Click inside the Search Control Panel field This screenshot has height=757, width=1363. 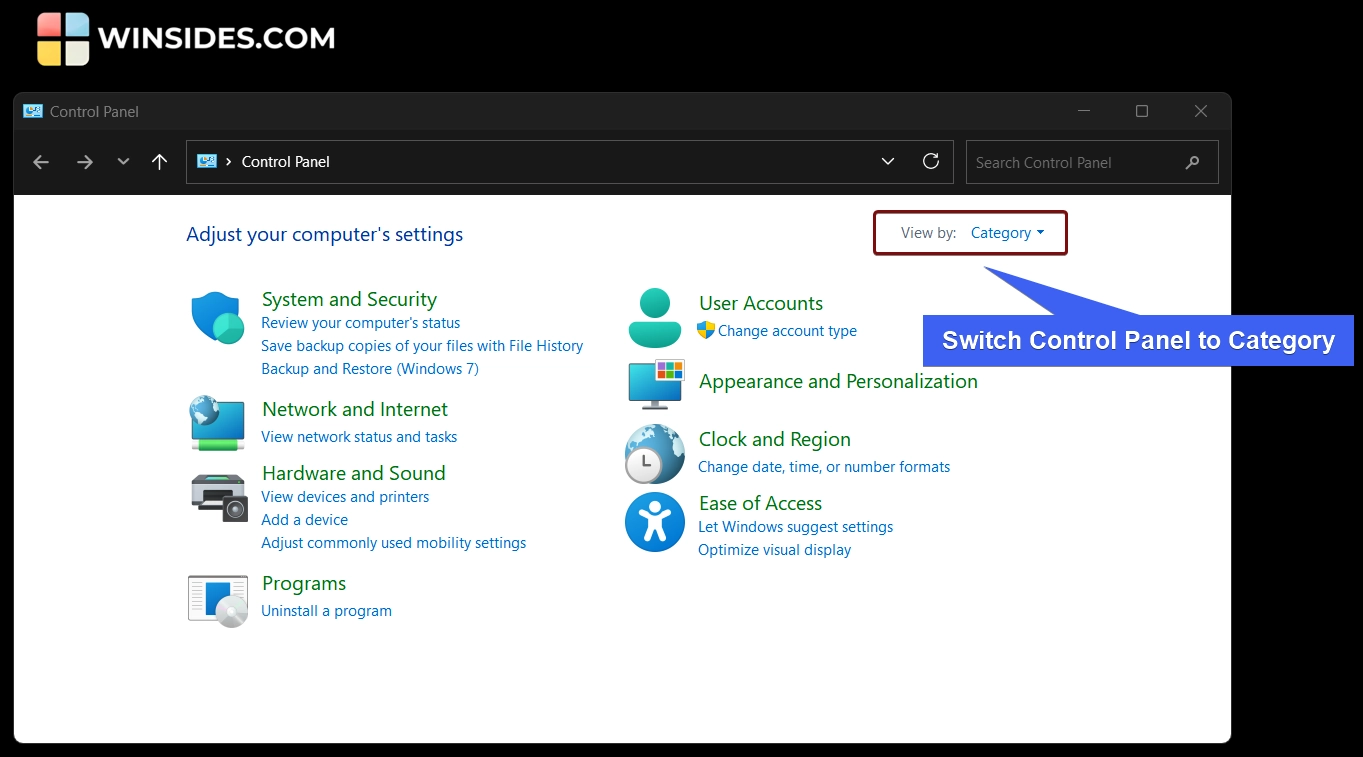pyautogui.click(x=1070, y=161)
